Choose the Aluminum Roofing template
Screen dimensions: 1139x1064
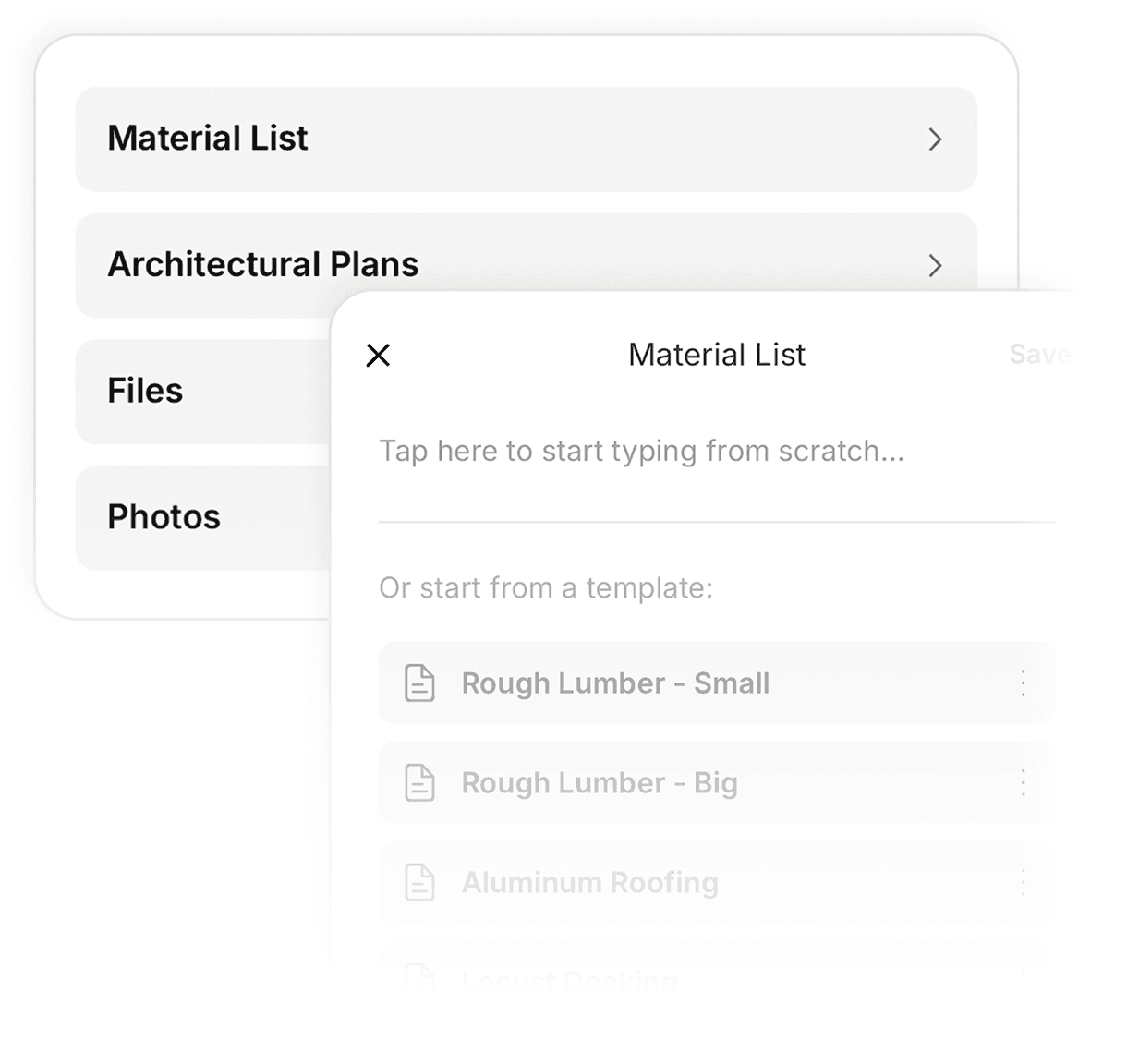coord(590,882)
